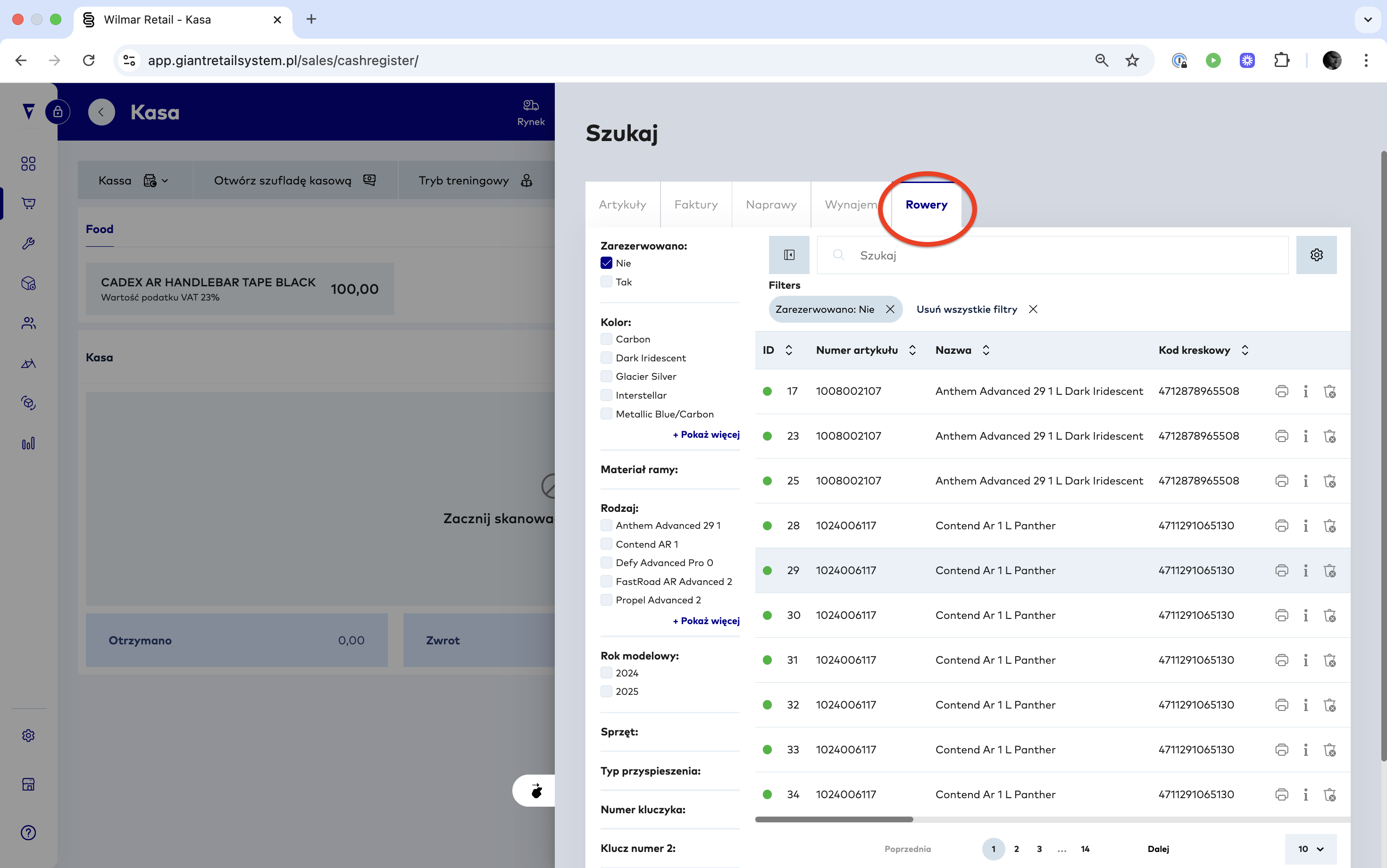
Task: Click the help question mark icon
Action: pyautogui.click(x=28, y=833)
